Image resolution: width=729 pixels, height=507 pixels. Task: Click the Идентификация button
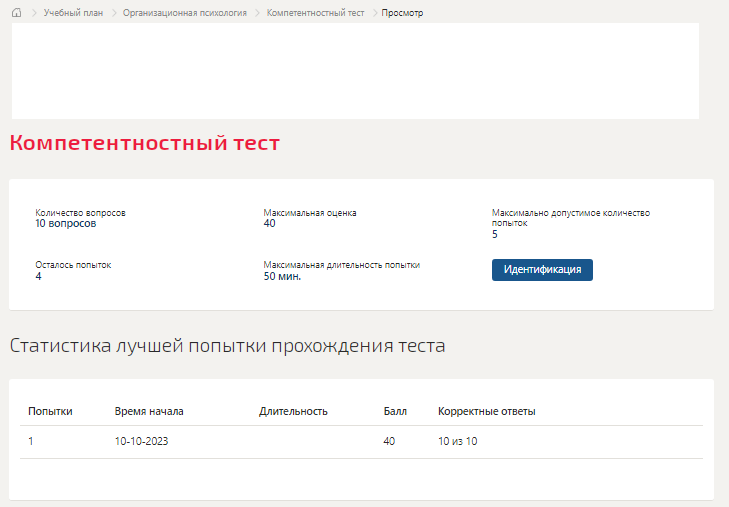(542, 270)
